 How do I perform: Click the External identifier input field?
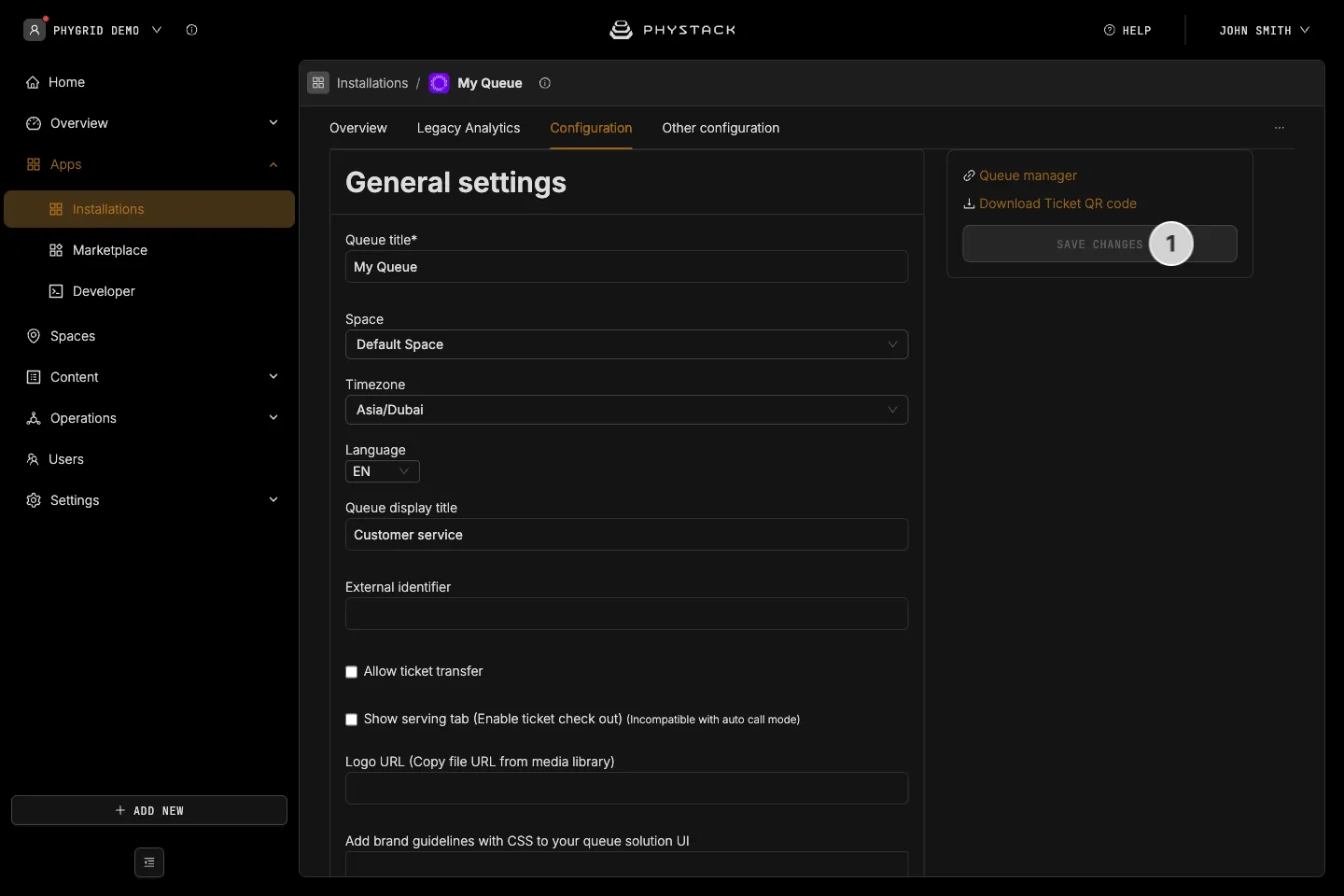click(x=626, y=613)
